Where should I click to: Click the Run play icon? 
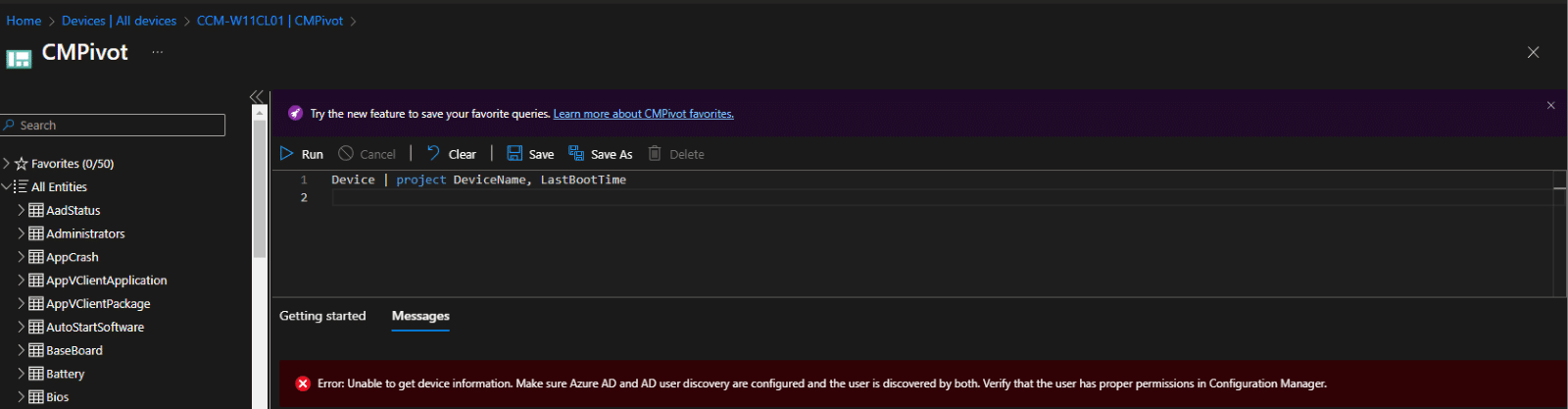tap(287, 154)
